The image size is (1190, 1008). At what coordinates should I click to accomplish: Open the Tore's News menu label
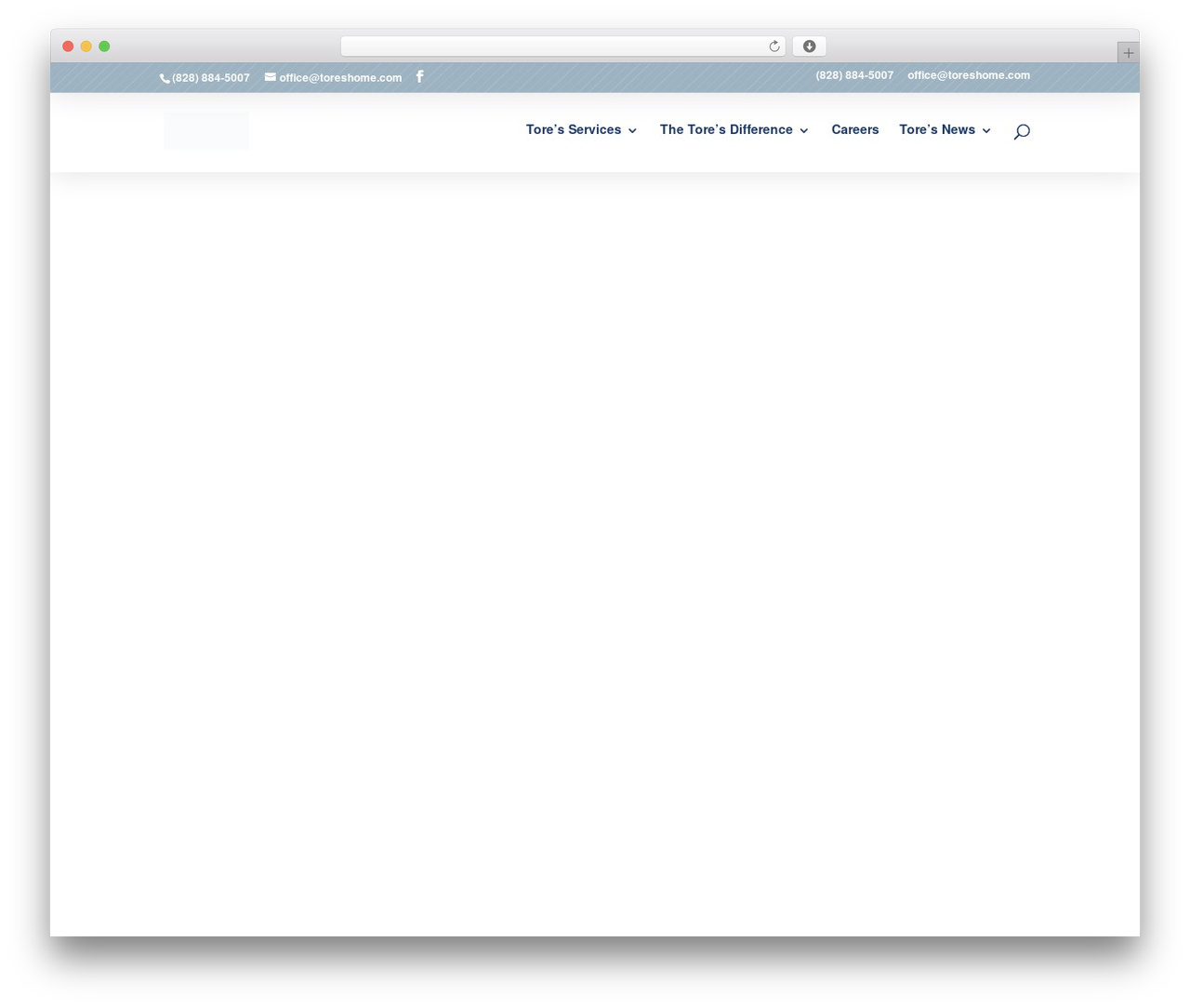937,130
